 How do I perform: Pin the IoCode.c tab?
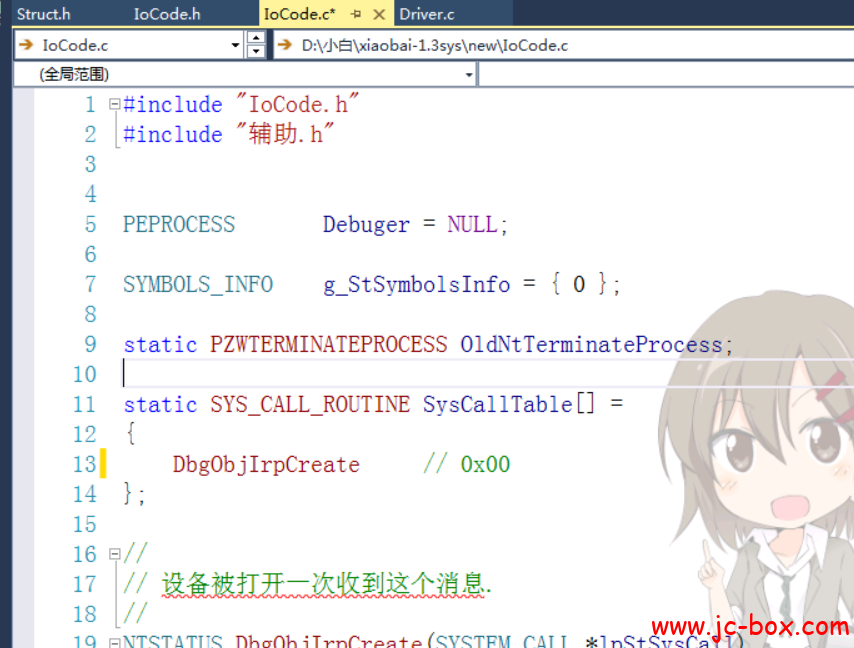pos(356,14)
